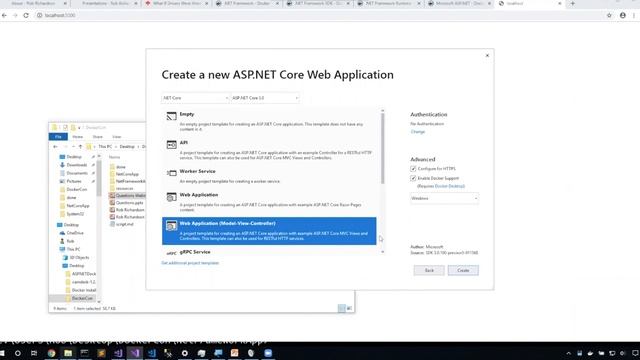Select Pictures in Explorer quick access
This screenshot has height=360, width=640.
tap(74, 181)
